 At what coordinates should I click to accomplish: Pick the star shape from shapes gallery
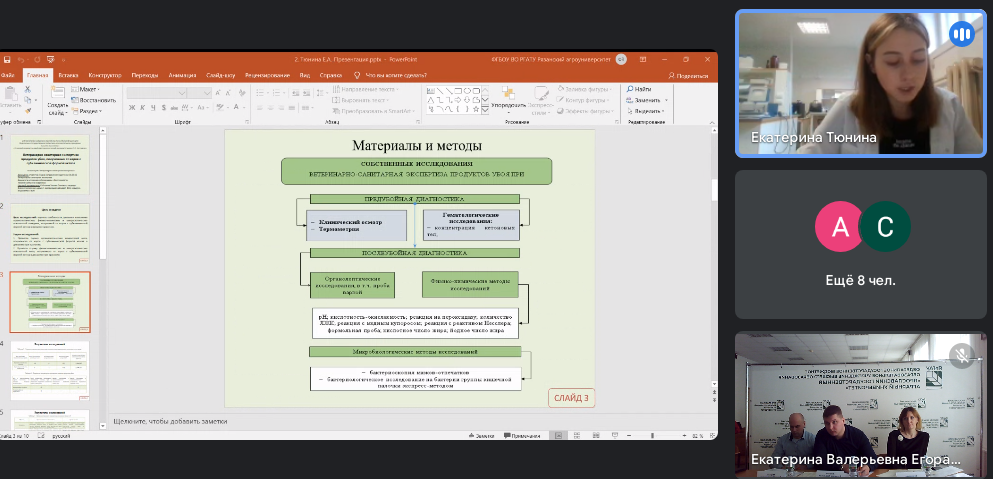(x=476, y=108)
